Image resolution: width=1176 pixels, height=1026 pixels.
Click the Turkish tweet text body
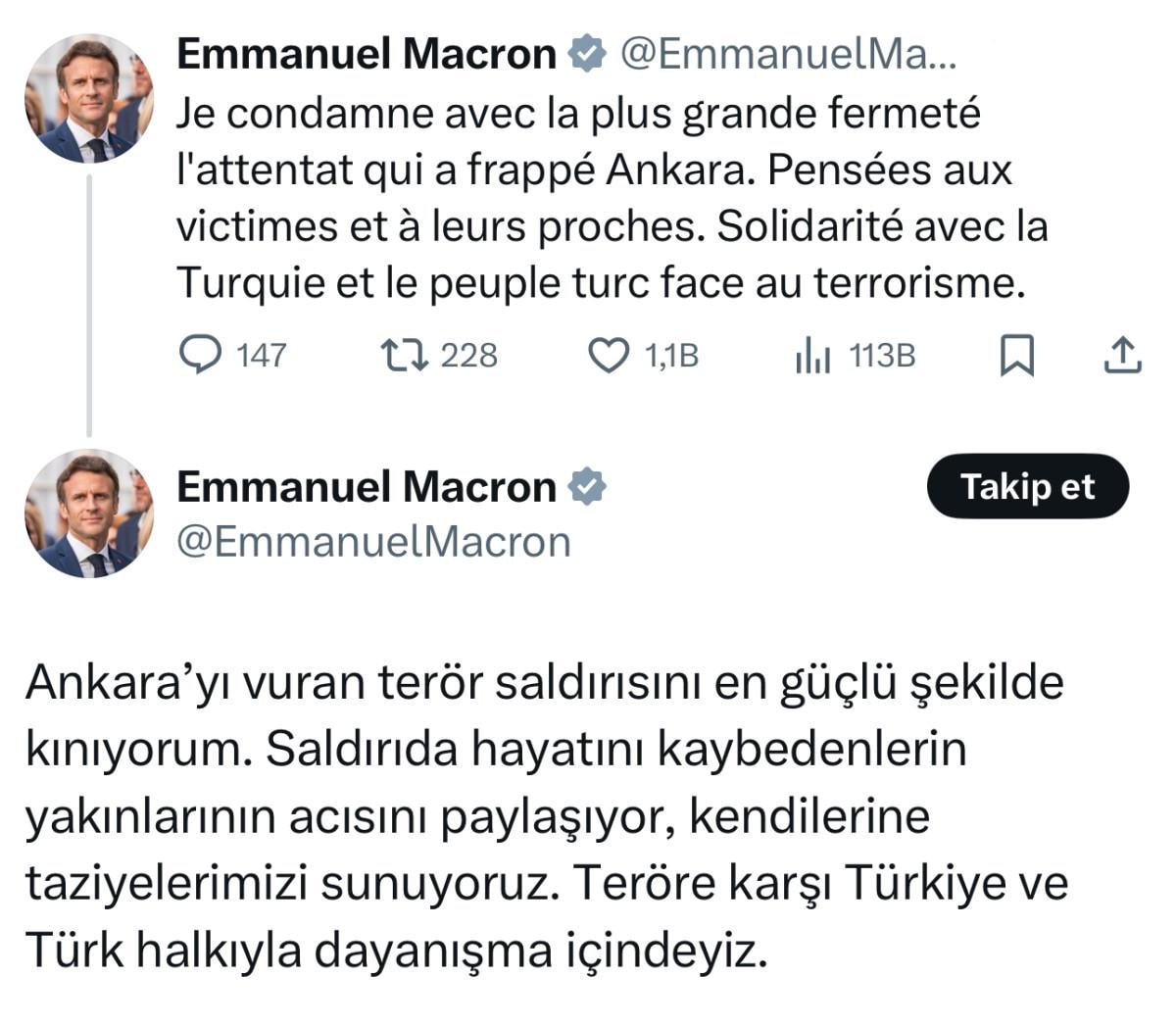point(544,816)
